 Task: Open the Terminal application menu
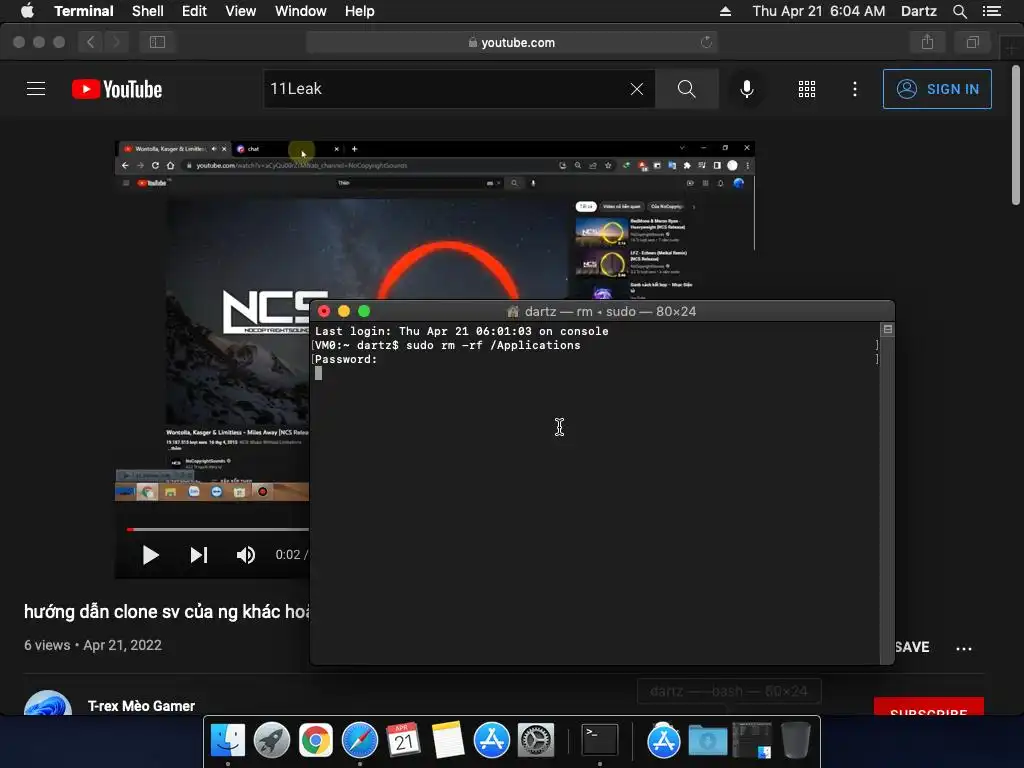coord(84,11)
